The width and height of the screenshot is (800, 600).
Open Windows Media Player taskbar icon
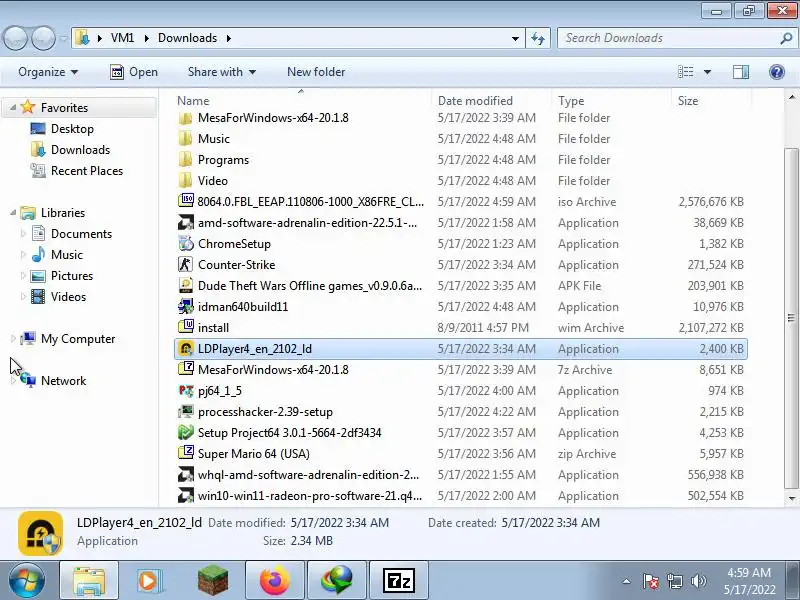pos(149,580)
